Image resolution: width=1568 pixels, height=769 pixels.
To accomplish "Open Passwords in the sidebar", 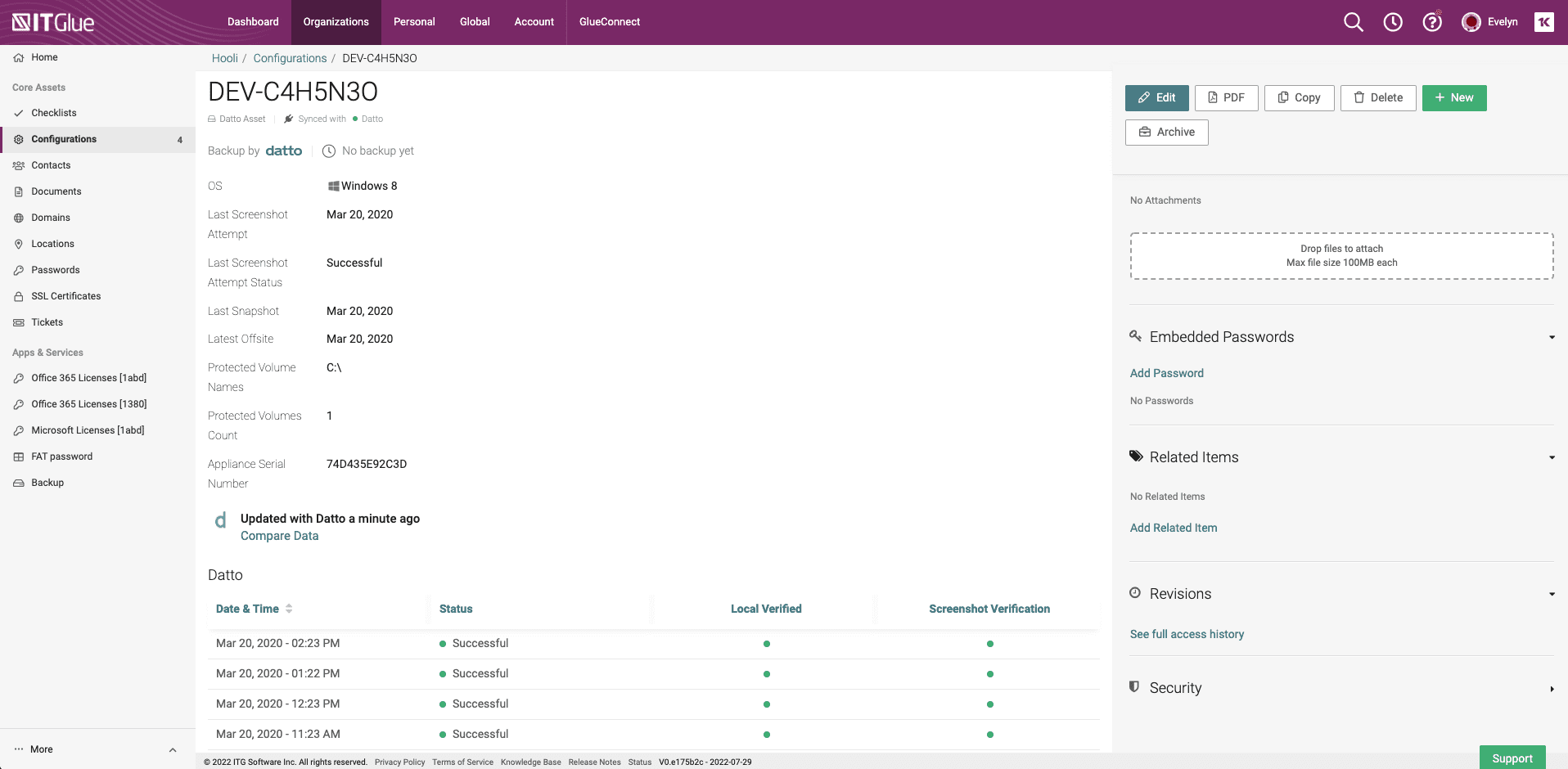I will click(x=56, y=270).
